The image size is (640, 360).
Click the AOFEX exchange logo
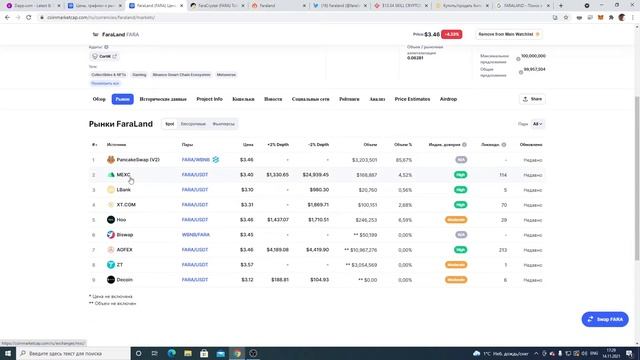tap(111, 250)
